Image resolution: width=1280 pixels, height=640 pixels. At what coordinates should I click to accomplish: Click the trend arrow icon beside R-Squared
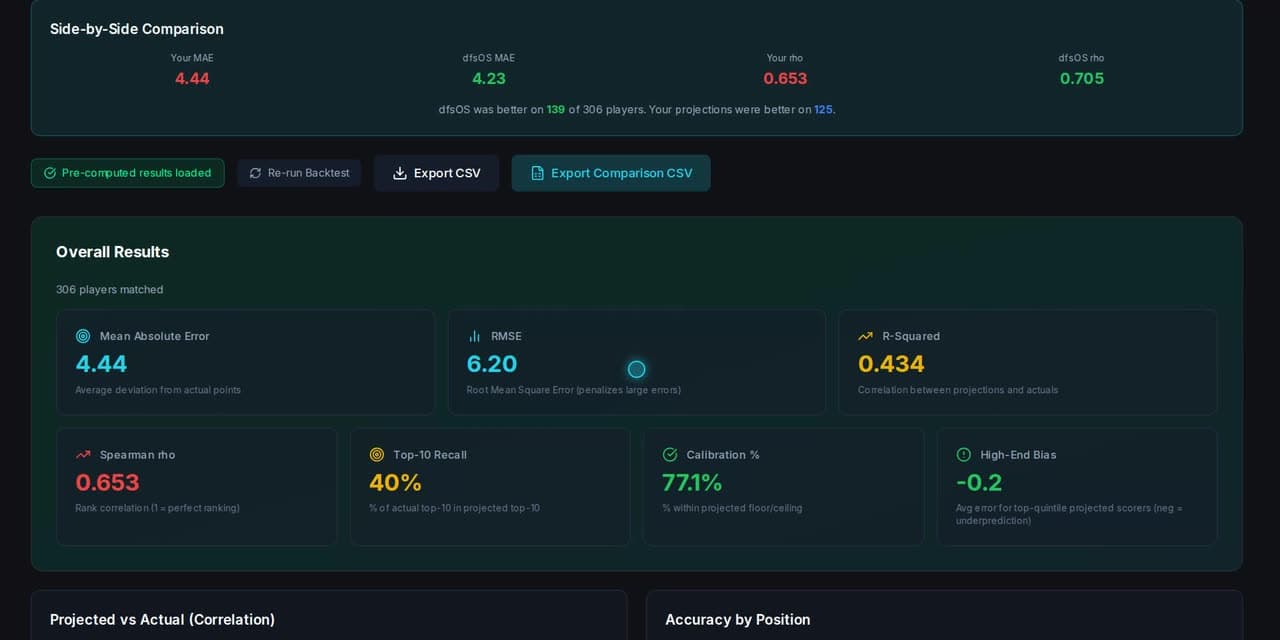(865, 336)
